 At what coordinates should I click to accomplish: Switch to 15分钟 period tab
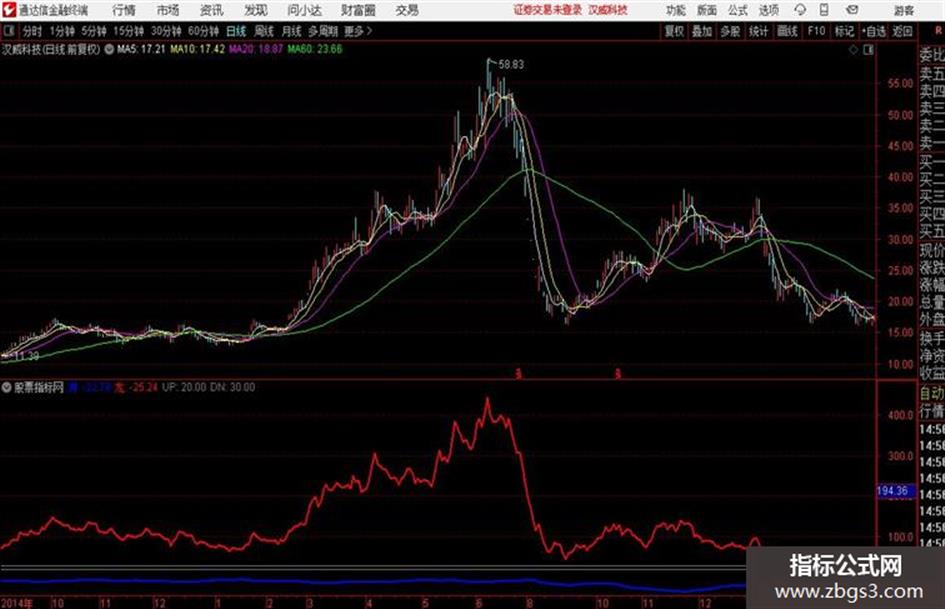click(128, 31)
